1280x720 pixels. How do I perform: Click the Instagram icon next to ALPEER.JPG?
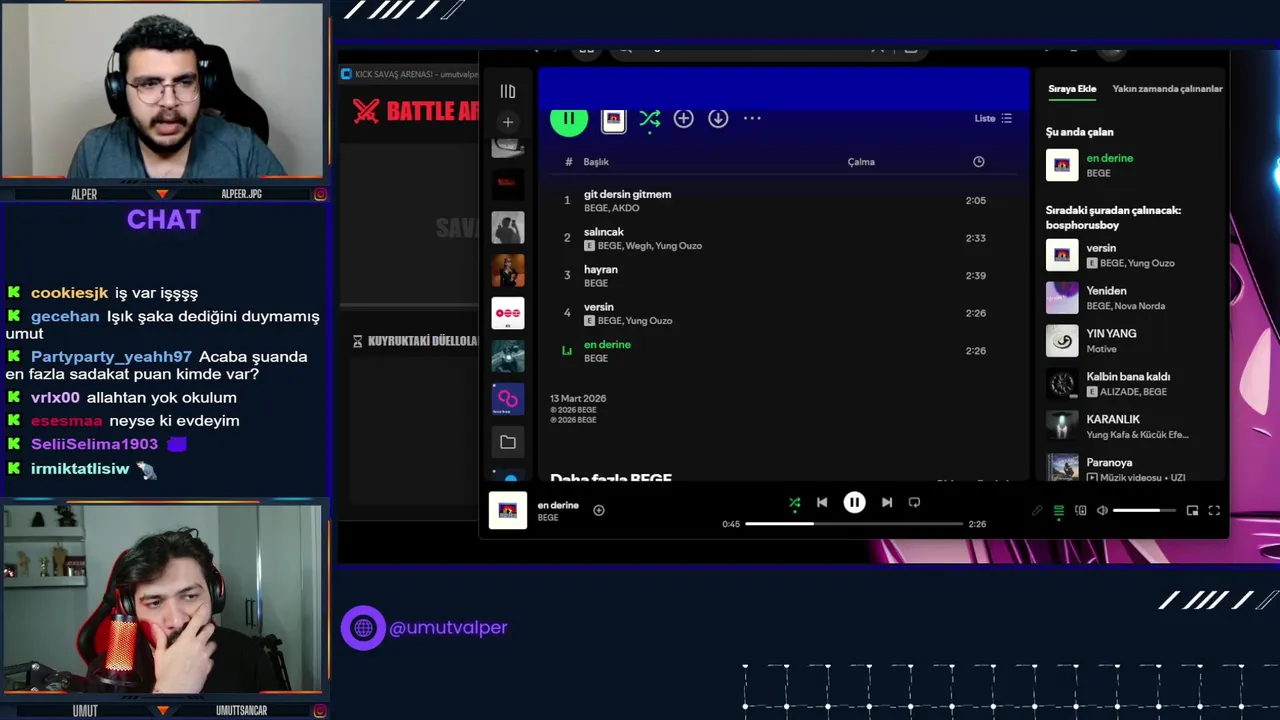[x=320, y=194]
